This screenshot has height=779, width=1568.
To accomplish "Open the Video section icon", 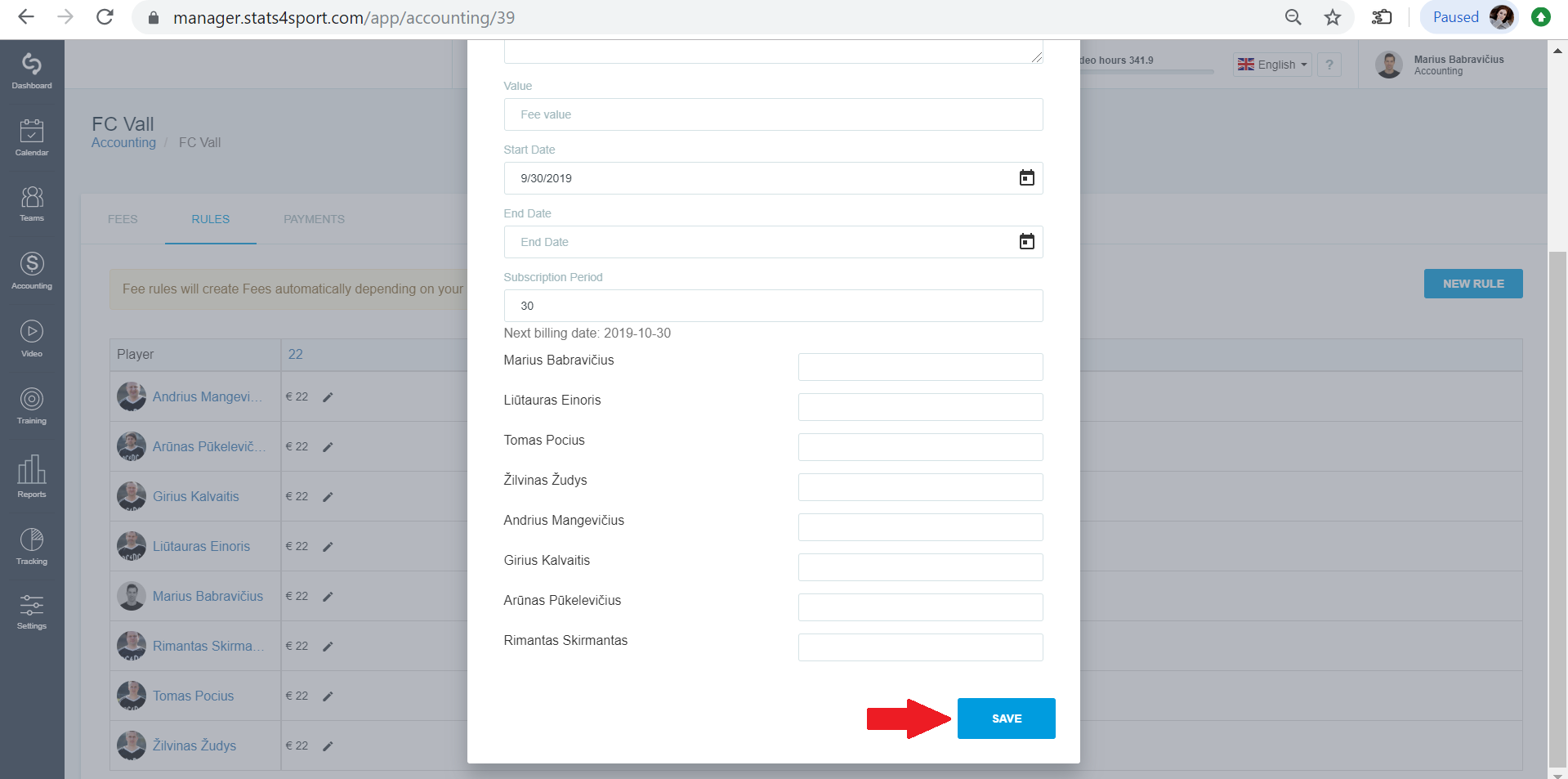I will click(32, 338).
